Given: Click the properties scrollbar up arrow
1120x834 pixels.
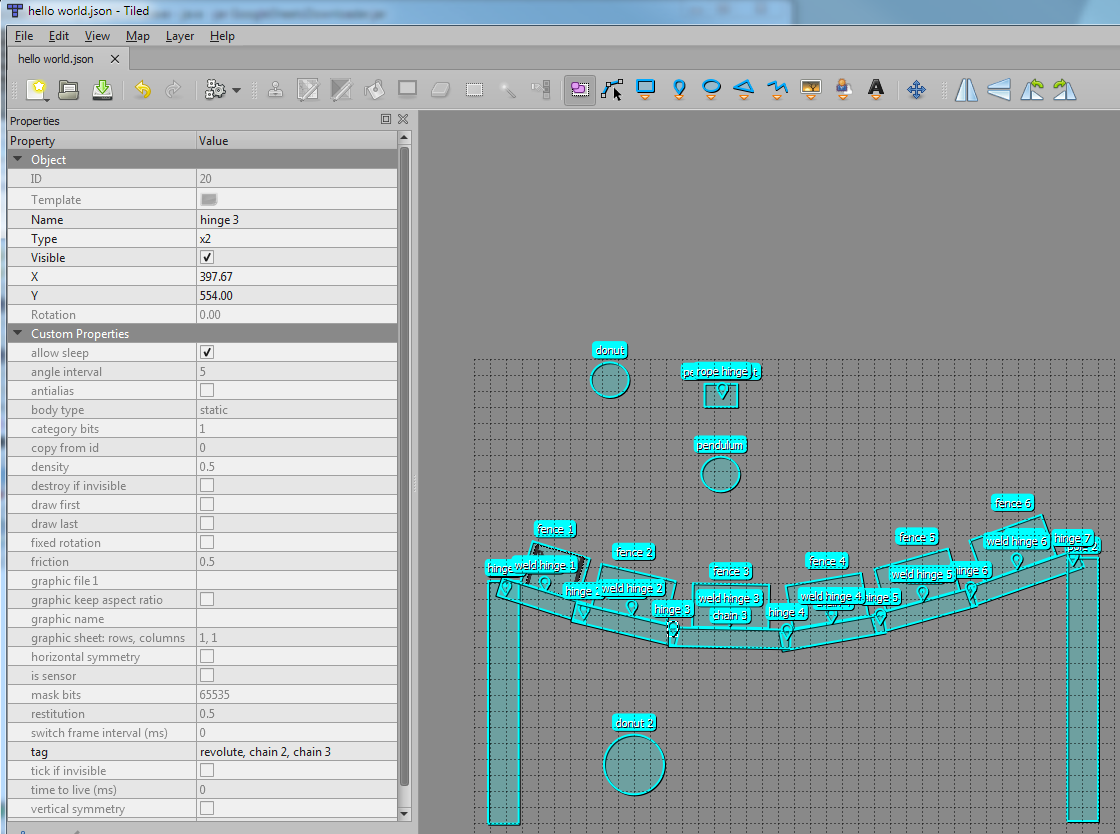Looking at the screenshot, I should tap(404, 137).
